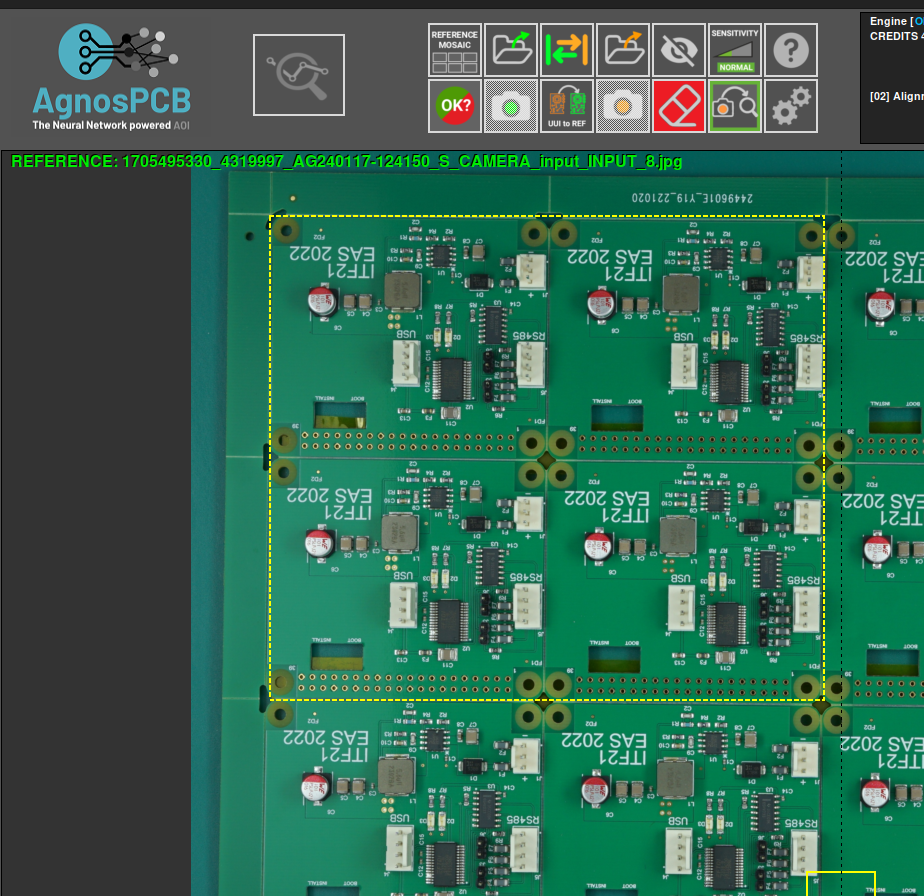Apply UUI to REF conversion

coord(567,105)
